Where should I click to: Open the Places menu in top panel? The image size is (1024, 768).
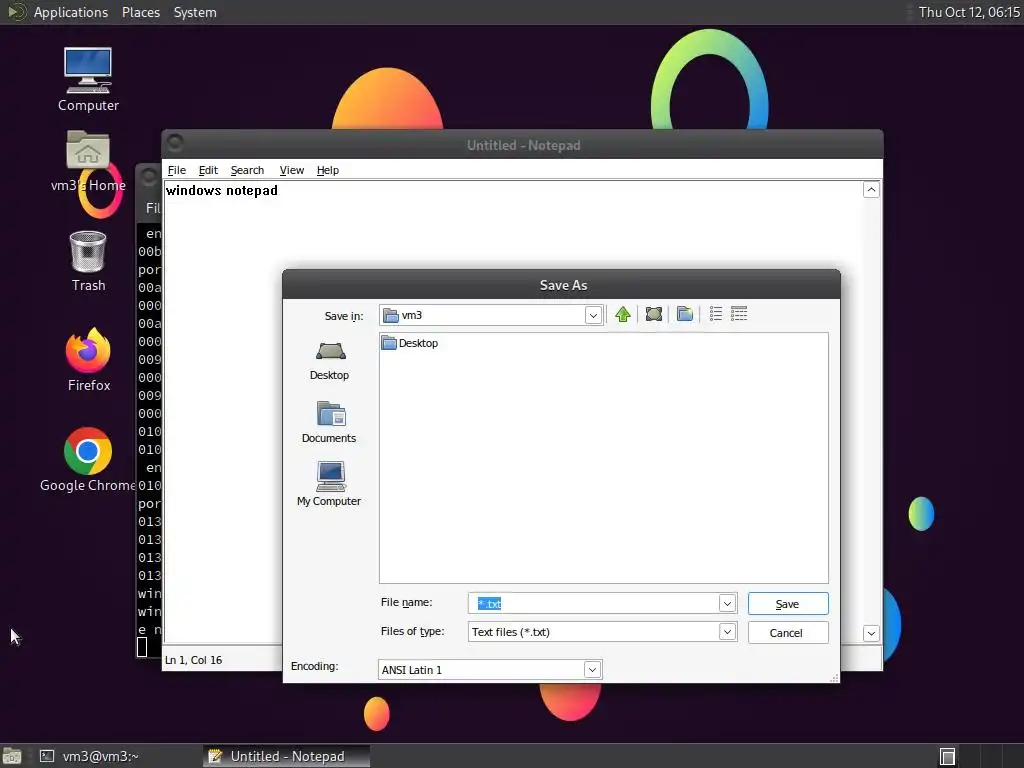[x=140, y=12]
